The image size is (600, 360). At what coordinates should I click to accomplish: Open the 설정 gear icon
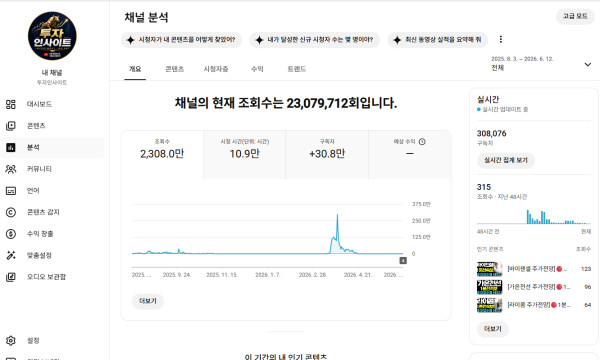click(11, 340)
